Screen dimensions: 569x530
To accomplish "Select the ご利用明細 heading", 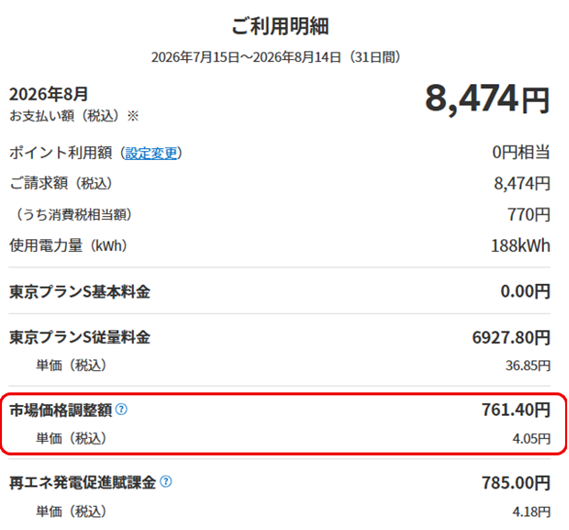I will [x=280, y=26].
